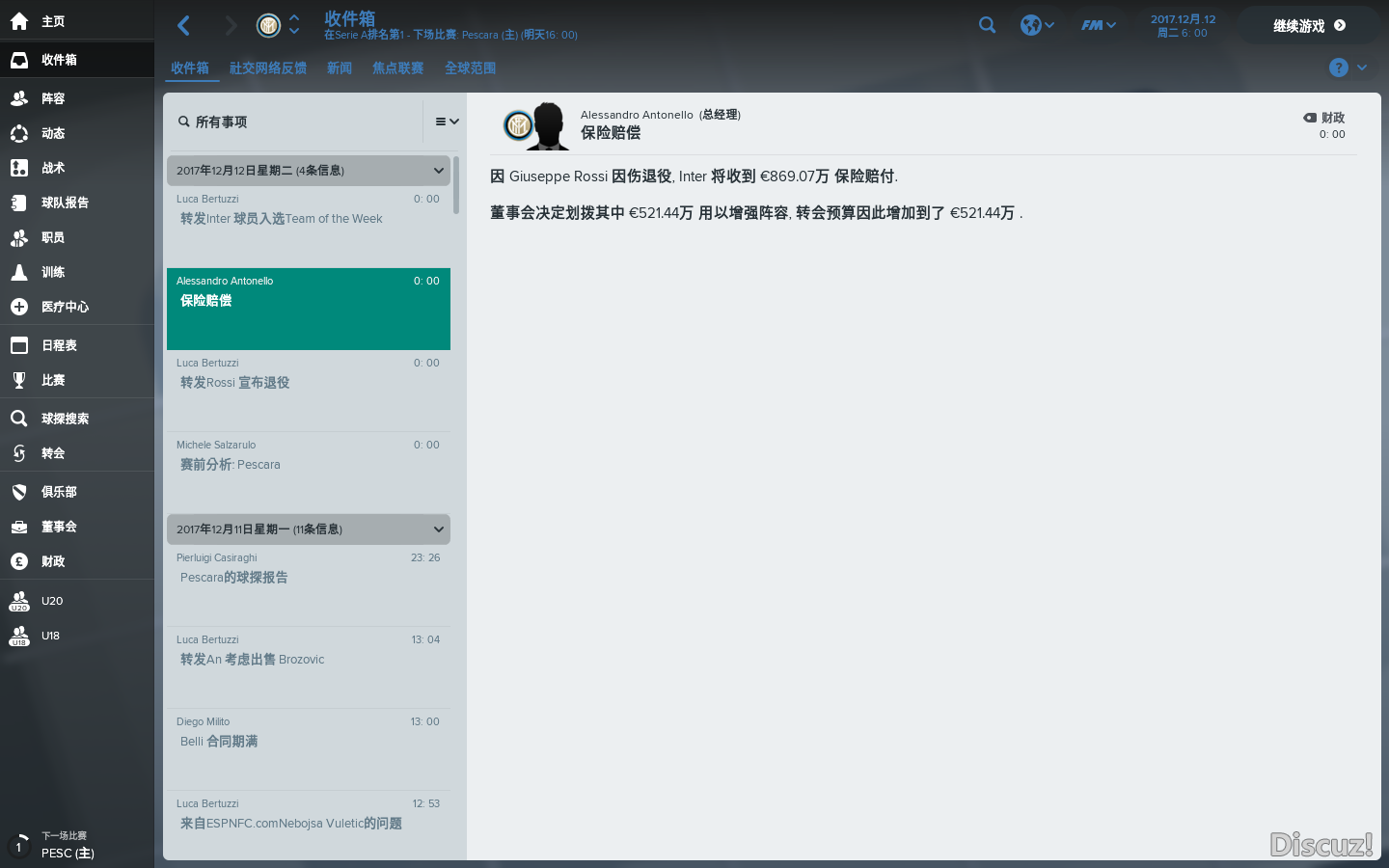1389x868 pixels.
Task: Open message 赛前分析: Pescara
Action: [309, 473]
